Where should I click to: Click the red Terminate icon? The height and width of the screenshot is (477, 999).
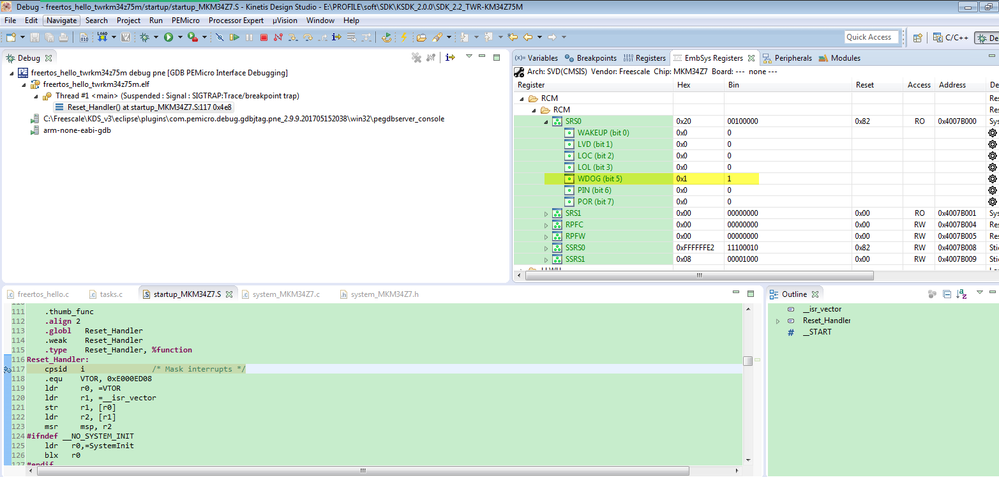tap(264, 37)
